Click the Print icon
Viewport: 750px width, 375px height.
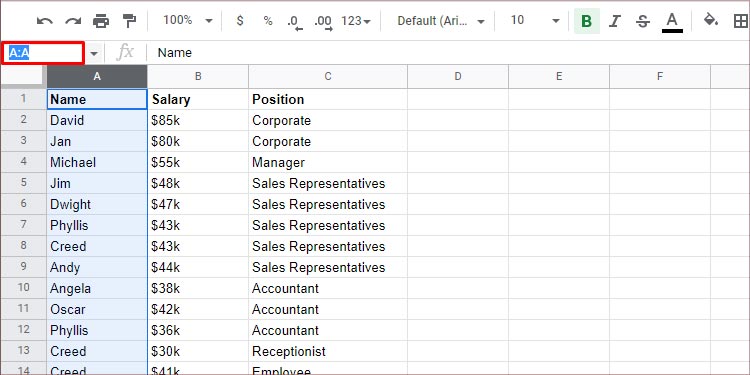[x=101, y=21]
